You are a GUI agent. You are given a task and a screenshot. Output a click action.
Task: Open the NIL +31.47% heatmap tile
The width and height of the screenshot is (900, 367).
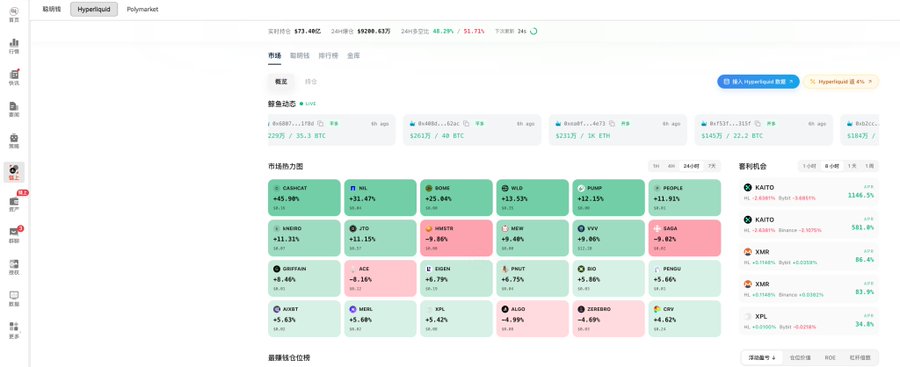pyautogui.click(x=380, y=198)
